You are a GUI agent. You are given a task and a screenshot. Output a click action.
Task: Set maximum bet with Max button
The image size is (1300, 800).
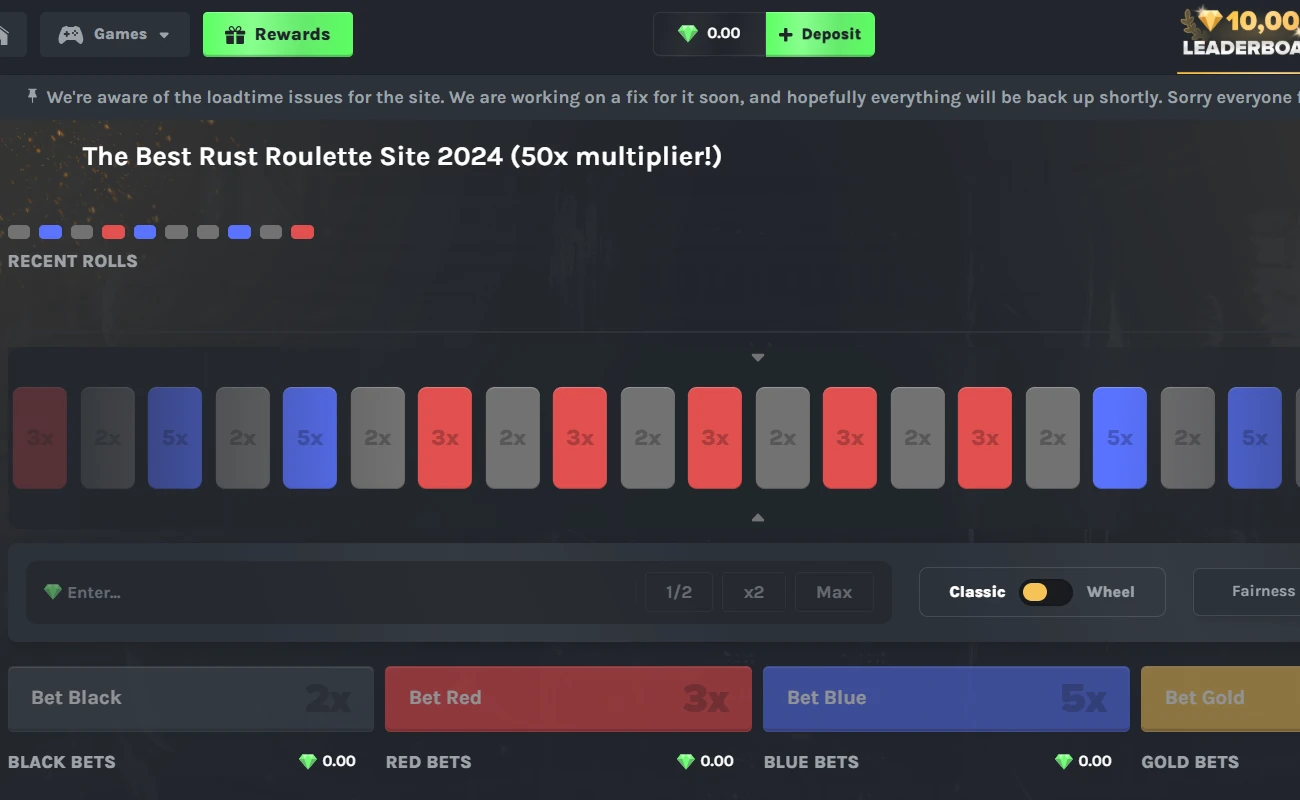pyautogui.click(x=834, y=592)
